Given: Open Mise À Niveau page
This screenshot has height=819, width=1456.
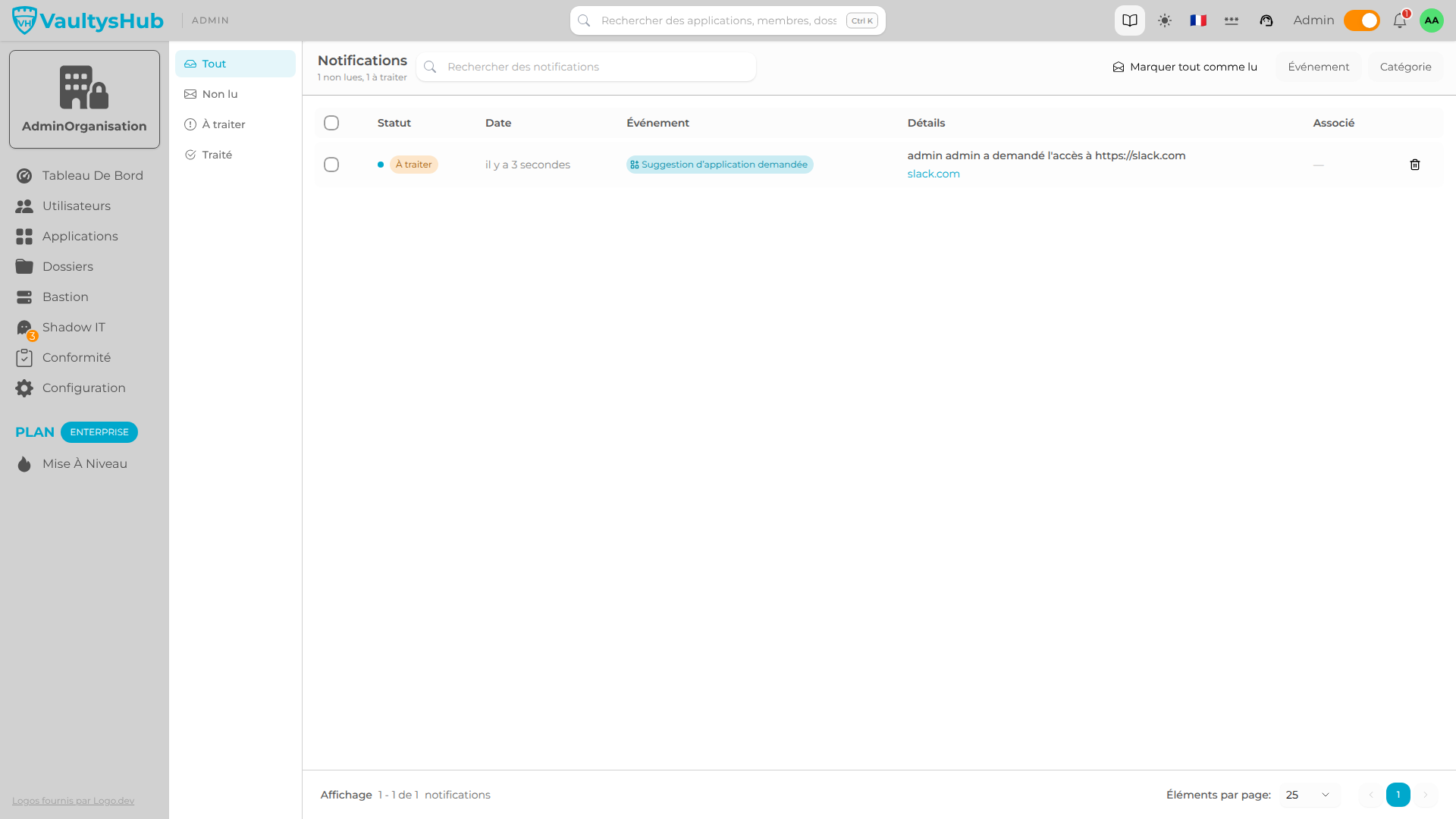Looking at the screenshot, I should coord(84,463).
